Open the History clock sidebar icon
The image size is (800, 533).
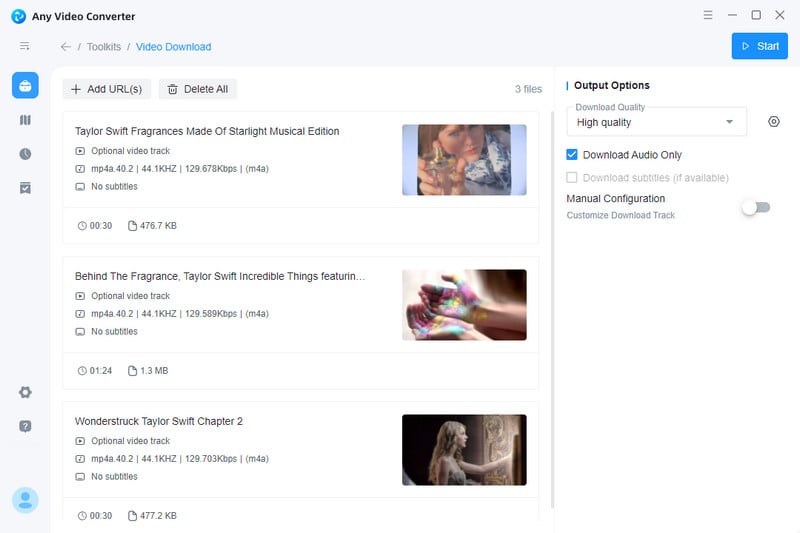point(25,154)
